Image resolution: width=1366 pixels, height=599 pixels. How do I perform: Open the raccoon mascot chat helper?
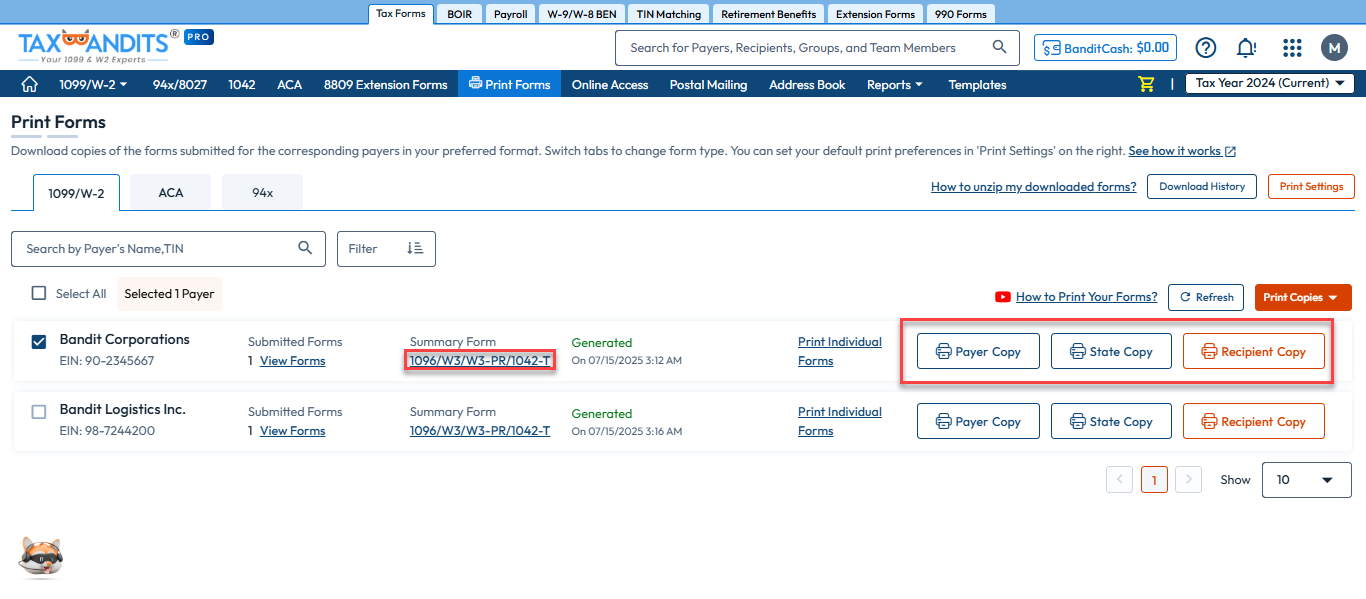point(41,557)
